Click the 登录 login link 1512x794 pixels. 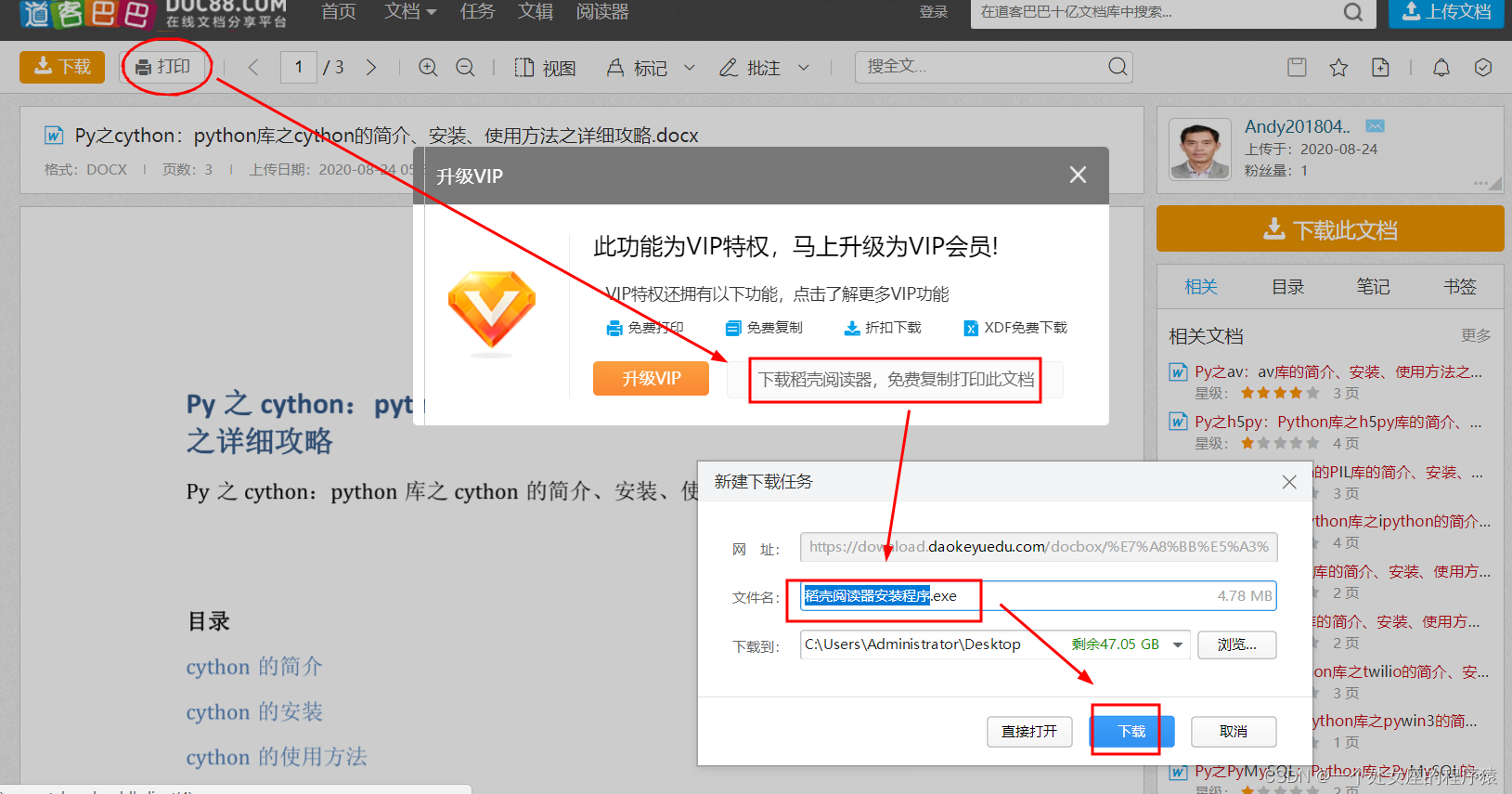click(x=934, y=12)
